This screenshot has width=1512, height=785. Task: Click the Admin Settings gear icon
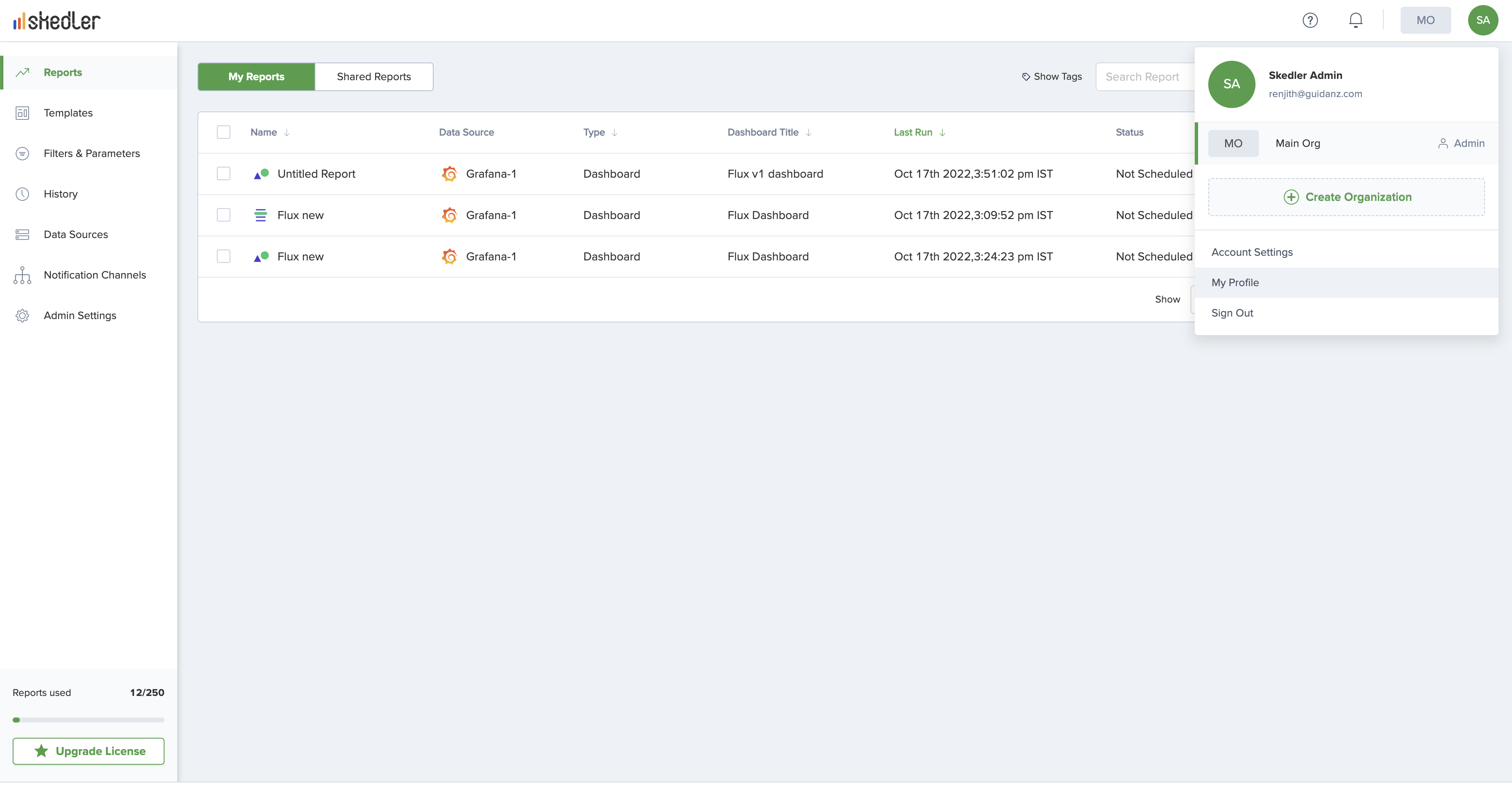coord(22,315)
